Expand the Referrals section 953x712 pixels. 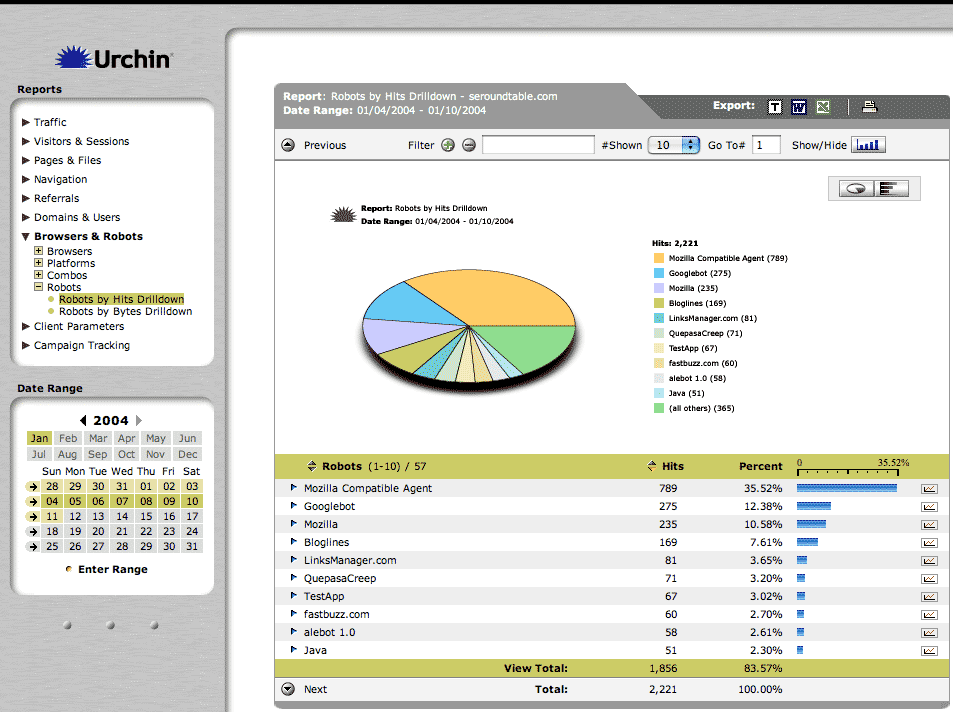26,198
